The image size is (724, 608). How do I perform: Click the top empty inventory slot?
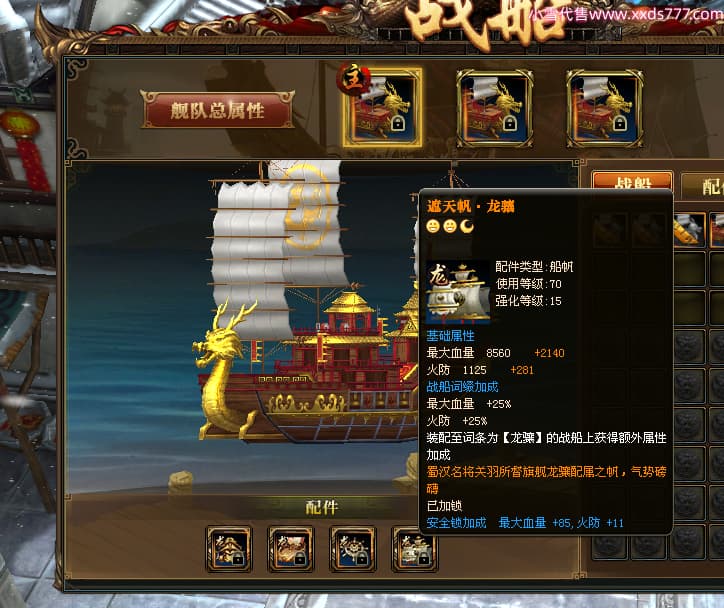click(x=688, y=269)
